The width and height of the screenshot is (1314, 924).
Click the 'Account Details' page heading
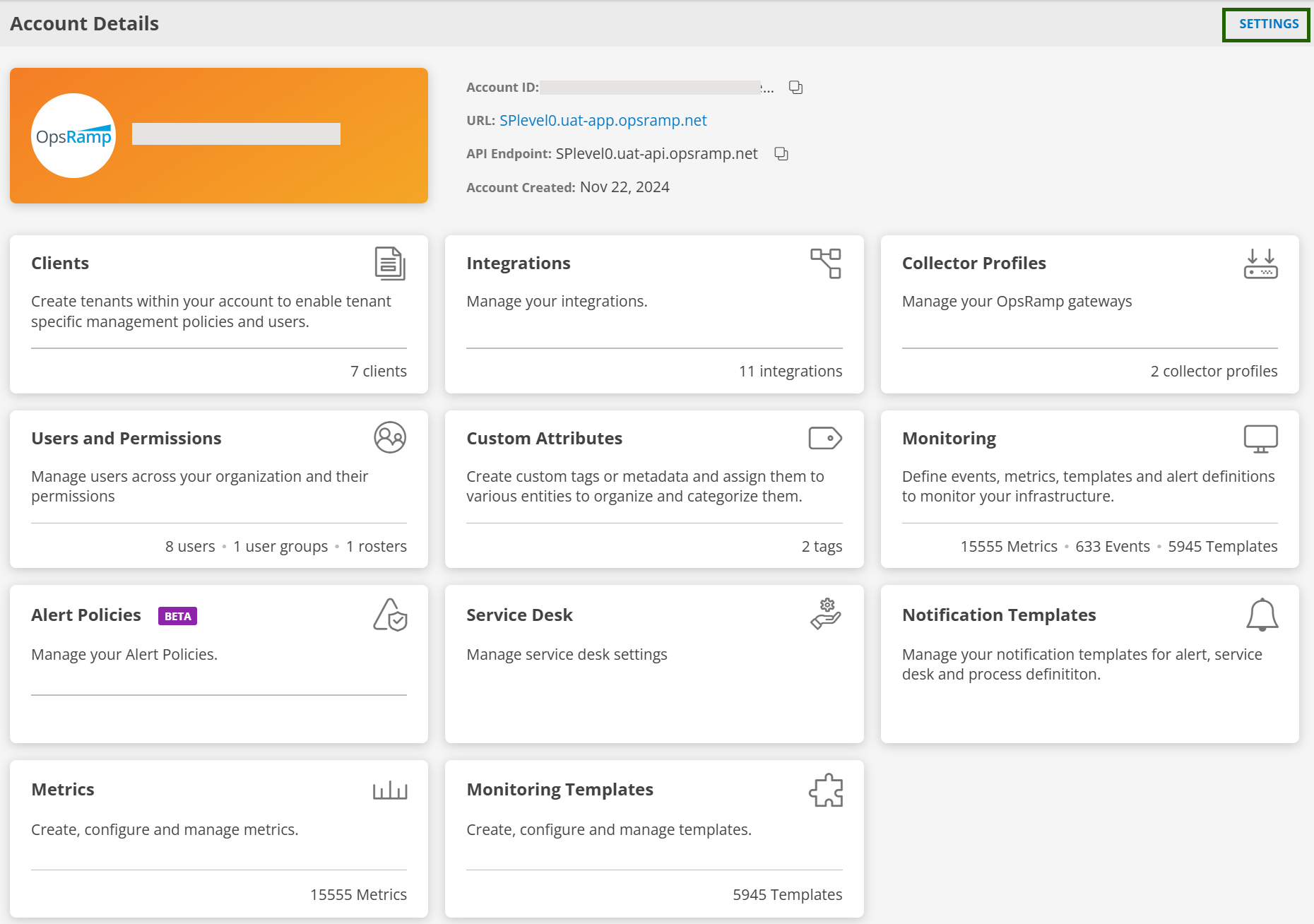pos(84,24)
